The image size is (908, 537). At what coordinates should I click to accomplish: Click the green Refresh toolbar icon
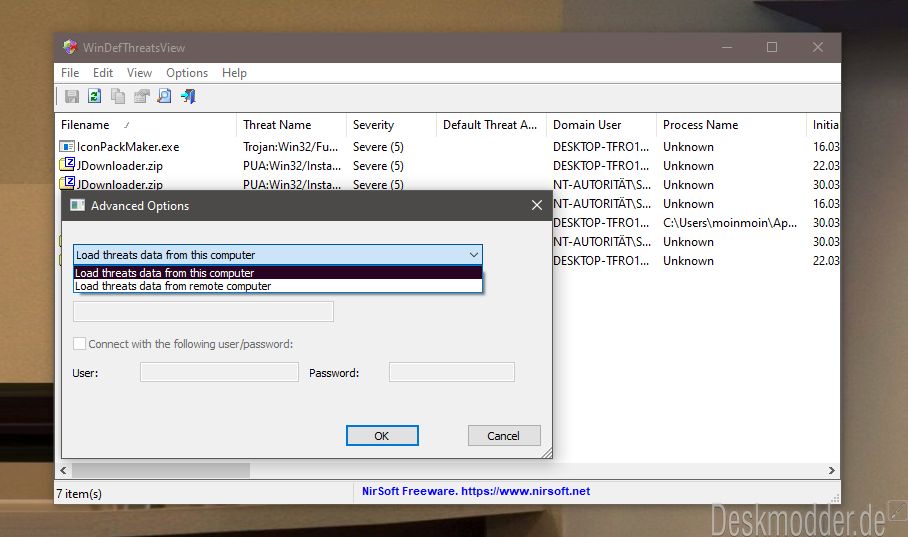tap(94, 96)
